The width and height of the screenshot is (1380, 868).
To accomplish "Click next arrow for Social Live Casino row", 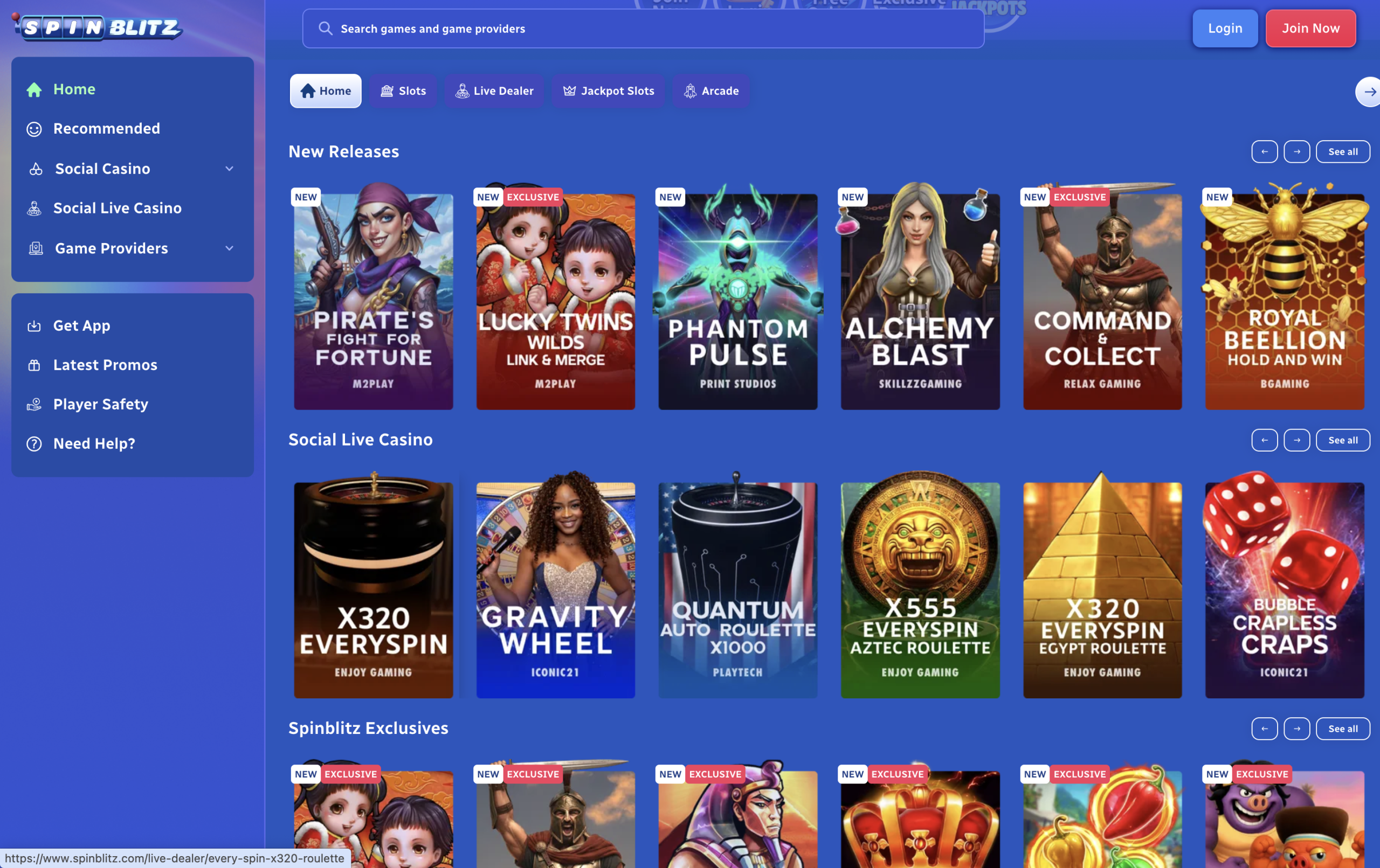I will [x=1296, y=440].
